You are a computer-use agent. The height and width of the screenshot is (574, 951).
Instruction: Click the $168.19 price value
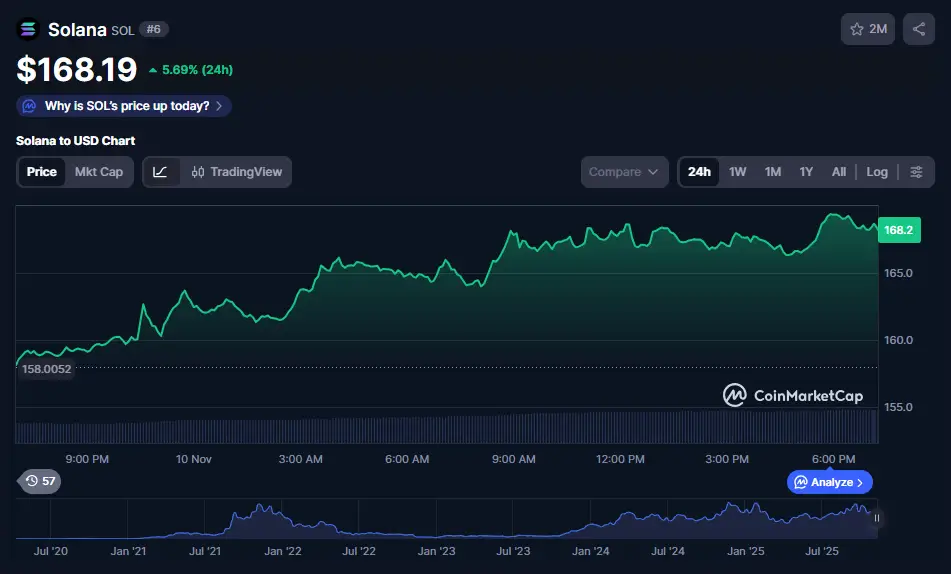77,69
